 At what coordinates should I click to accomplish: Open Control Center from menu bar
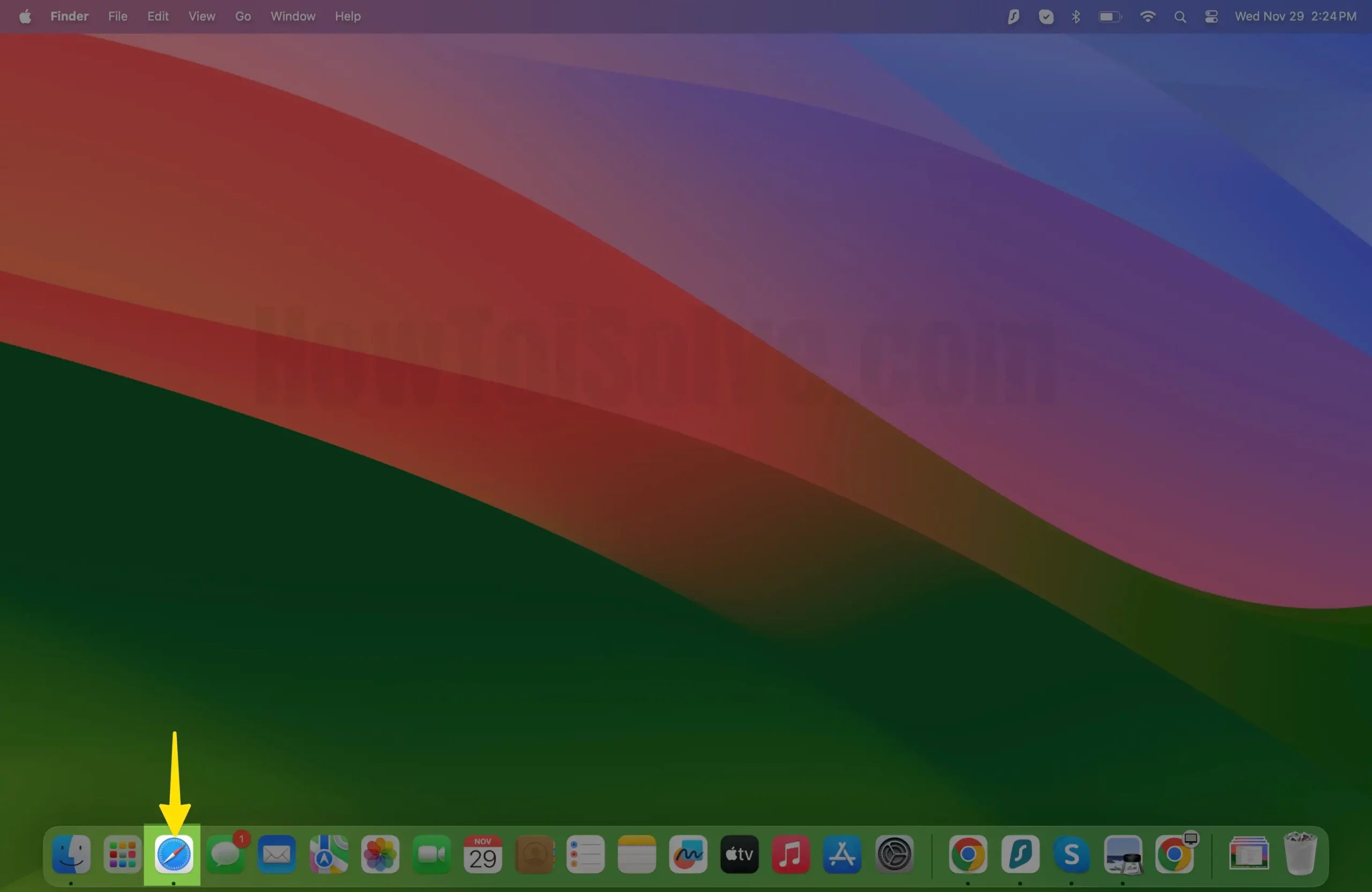coord(1211,16)
